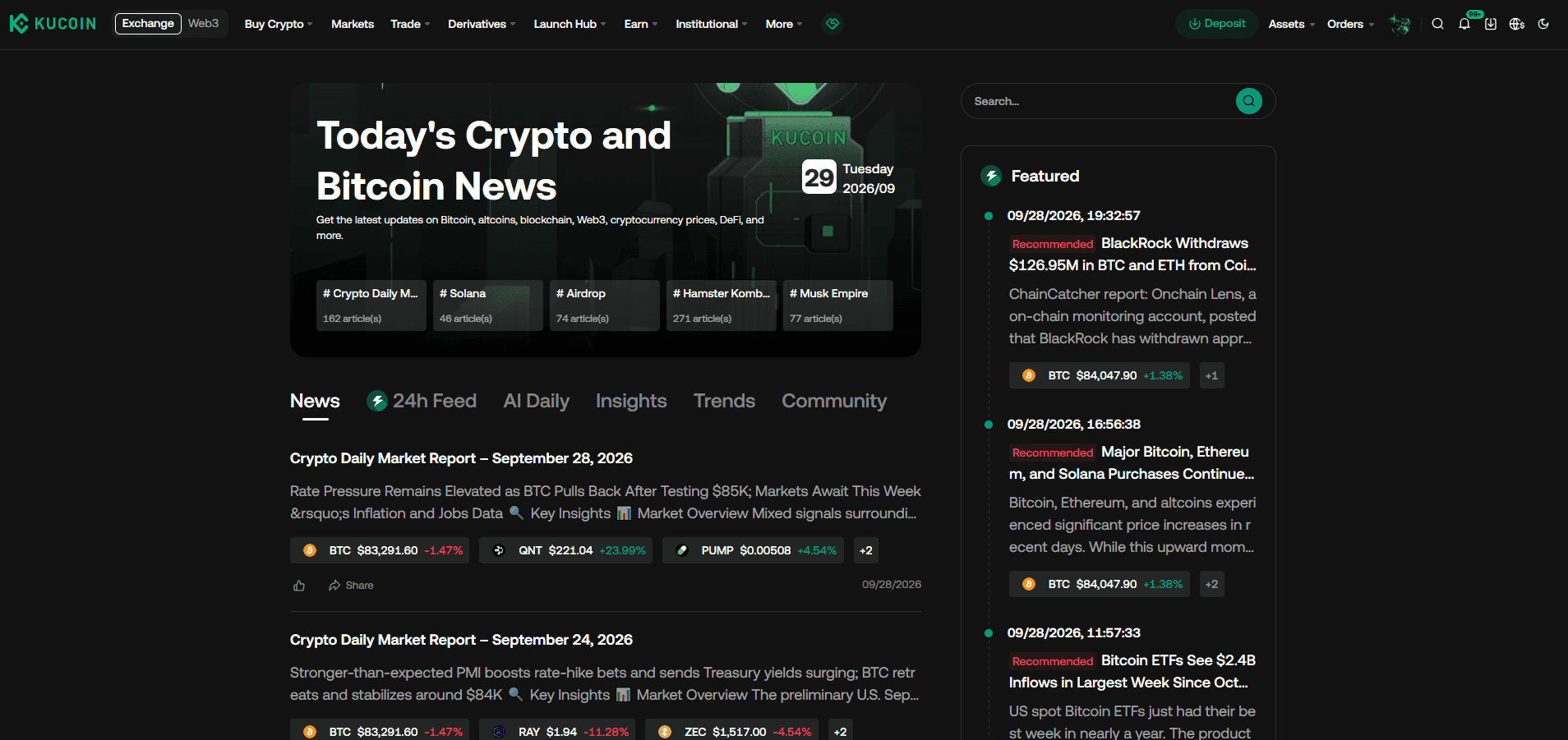Click the Featured lightning icon
1568x740 pixels.
pyautogui.click(x=991, y=176)
